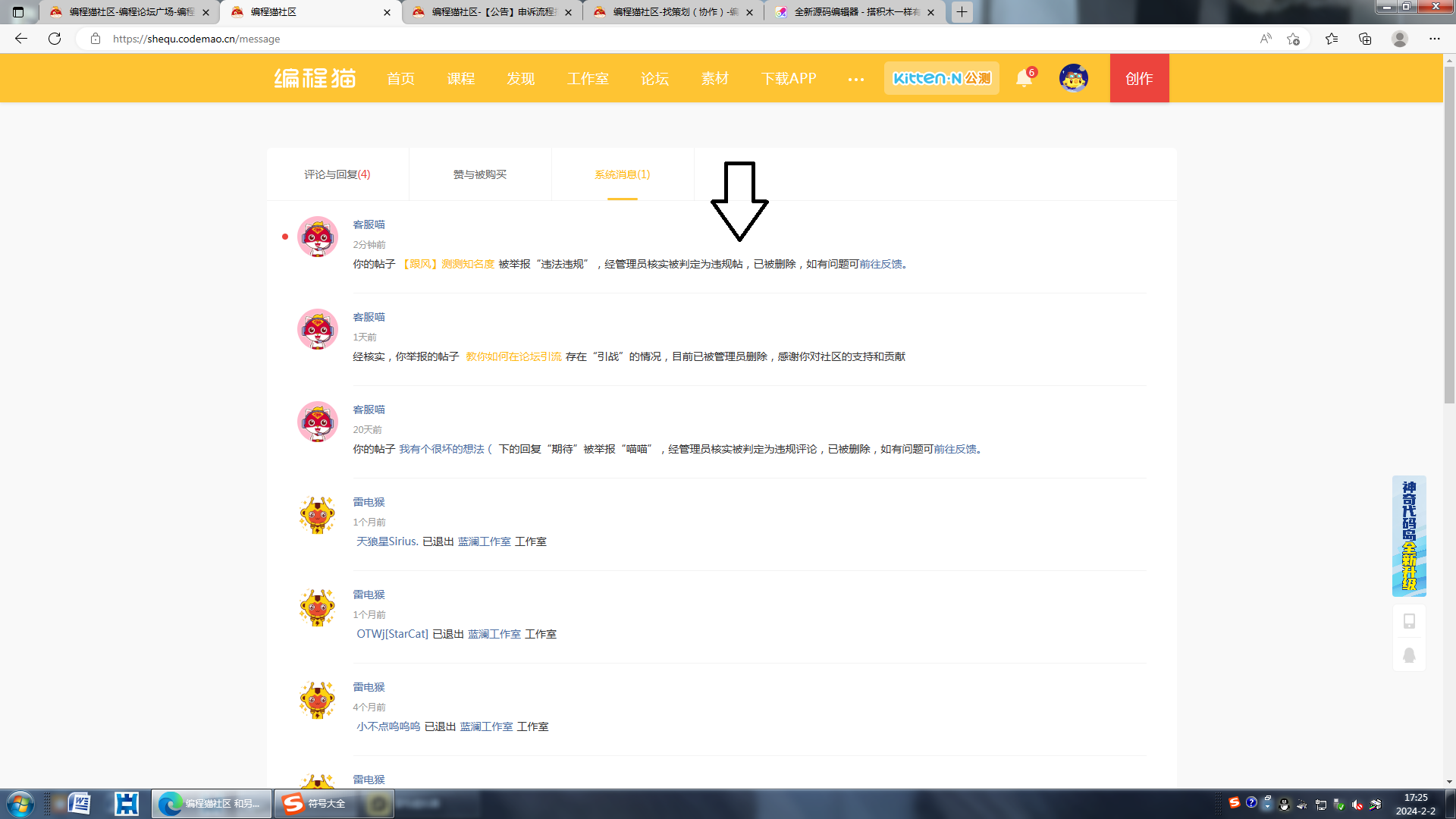Add this page to favorites

pyautogui.click(x=1294, y=39)
